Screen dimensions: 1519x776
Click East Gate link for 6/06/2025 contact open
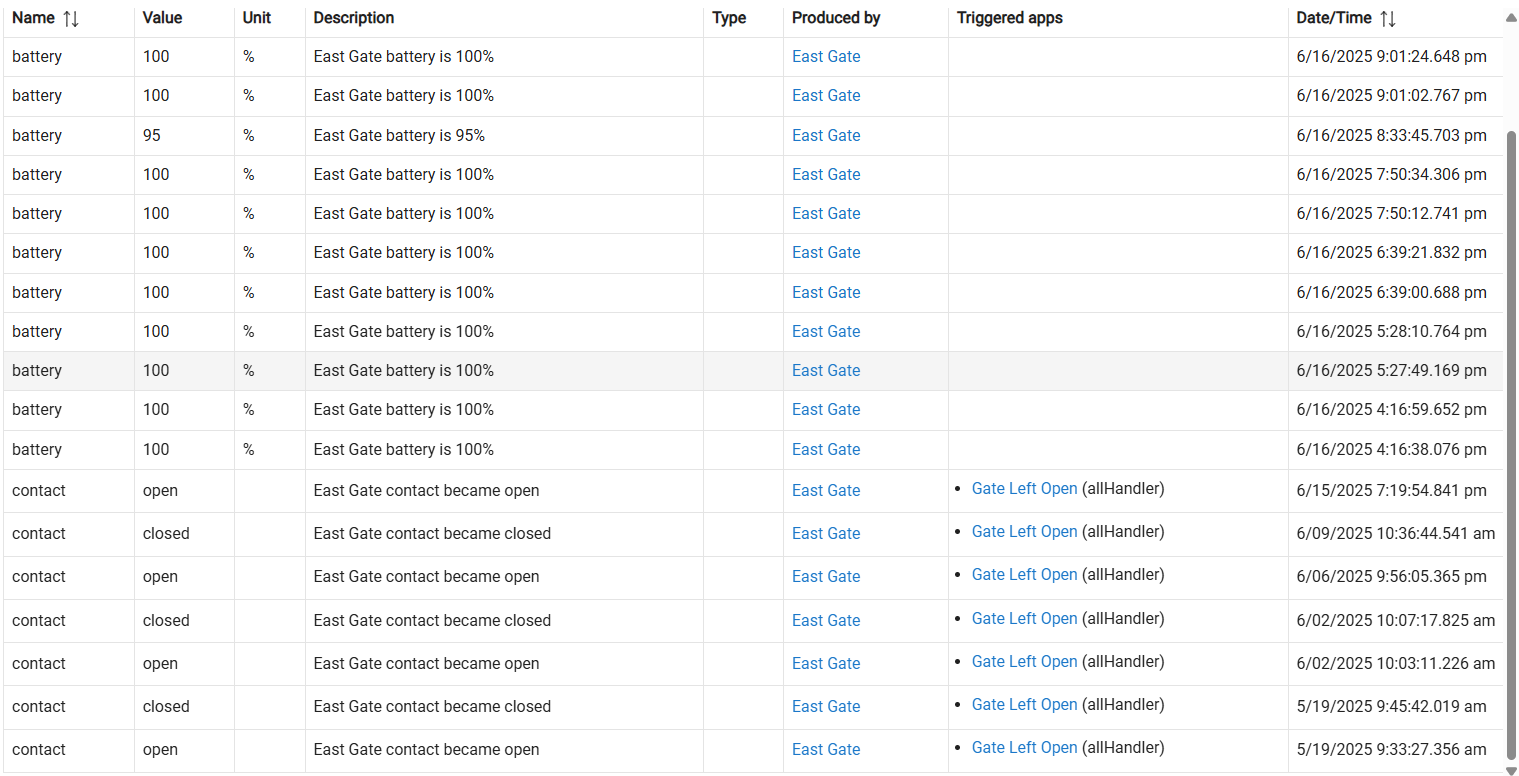(826, 576)
